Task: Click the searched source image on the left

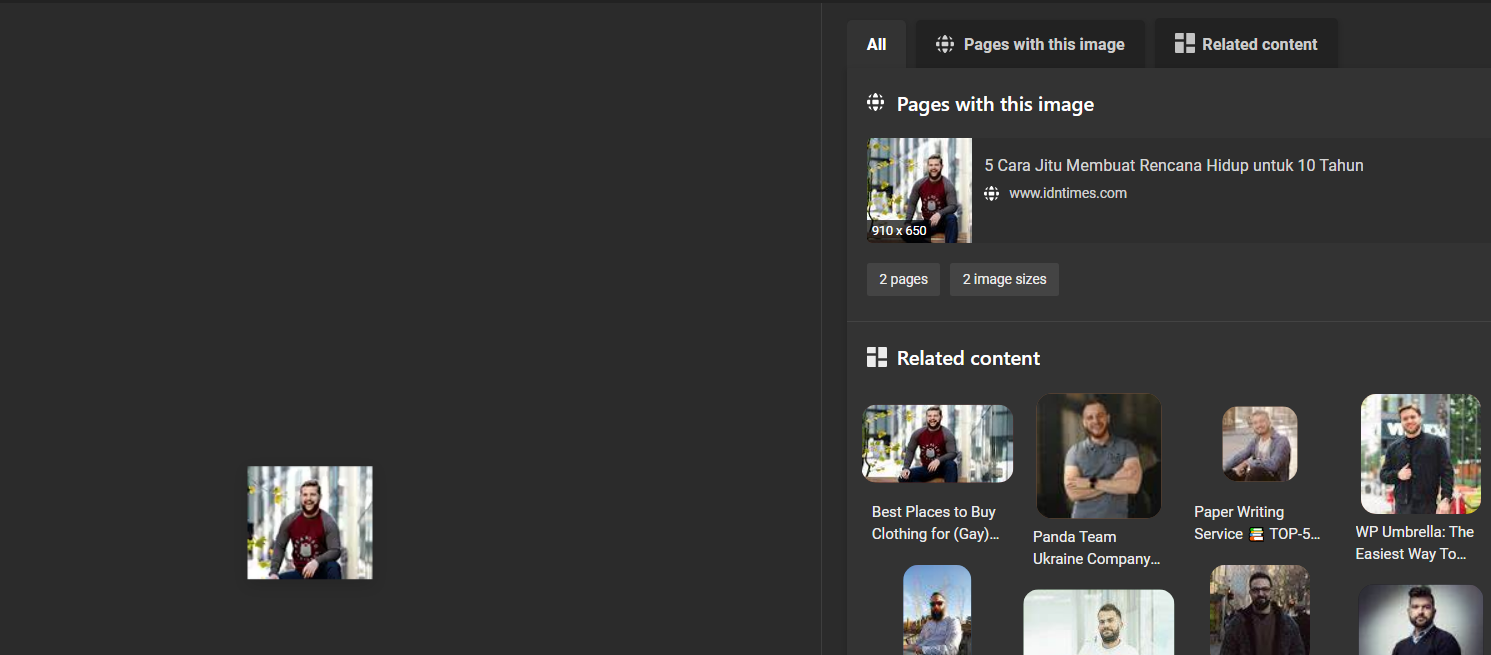Action: click(310, 522)
